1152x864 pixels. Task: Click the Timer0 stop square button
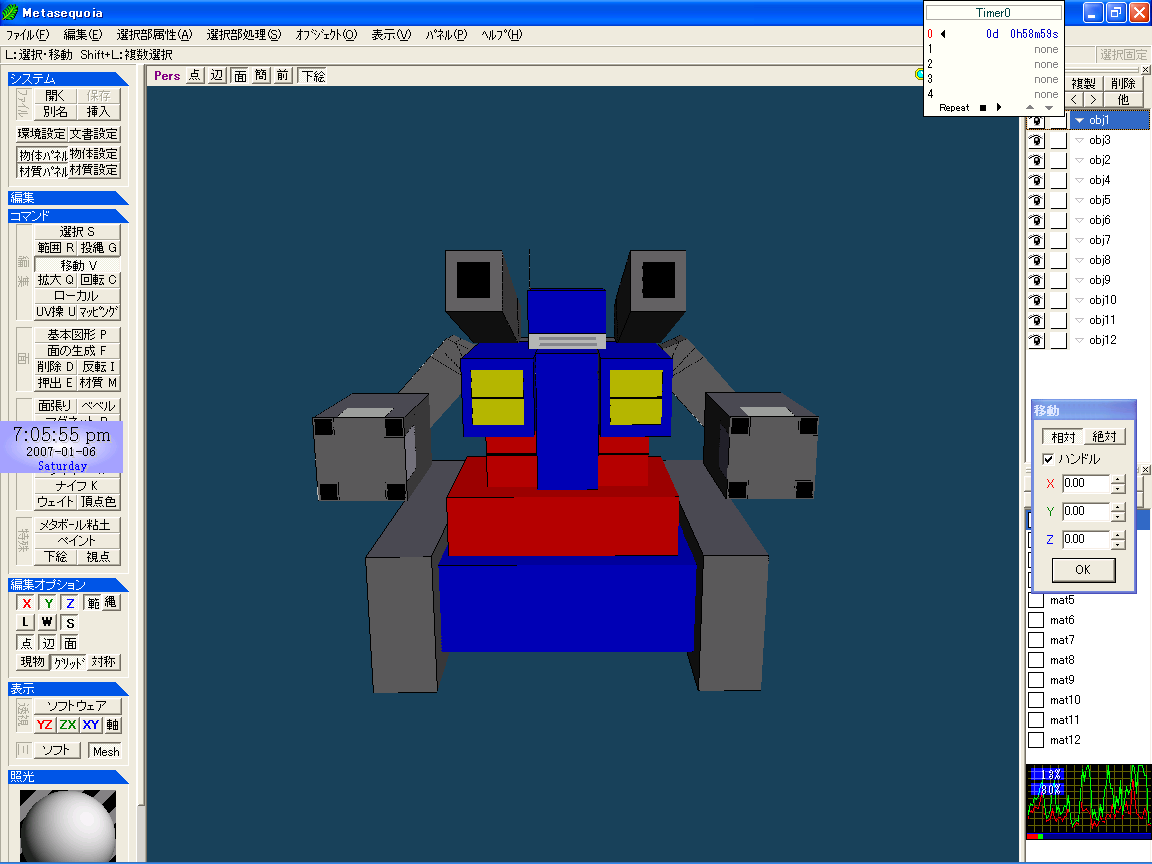tap(983, 108)
